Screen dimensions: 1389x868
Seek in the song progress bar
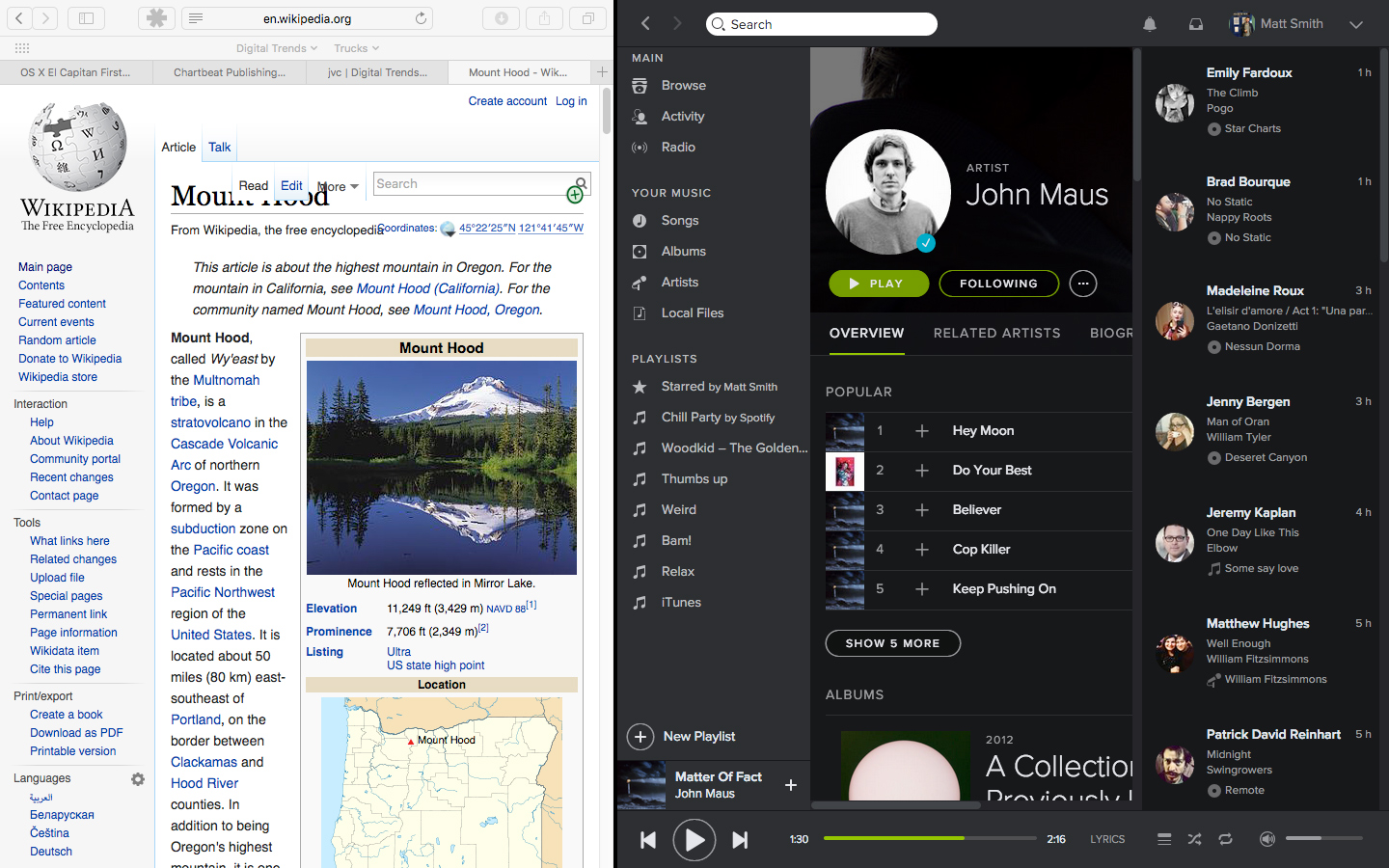click(x=930, y=839)
